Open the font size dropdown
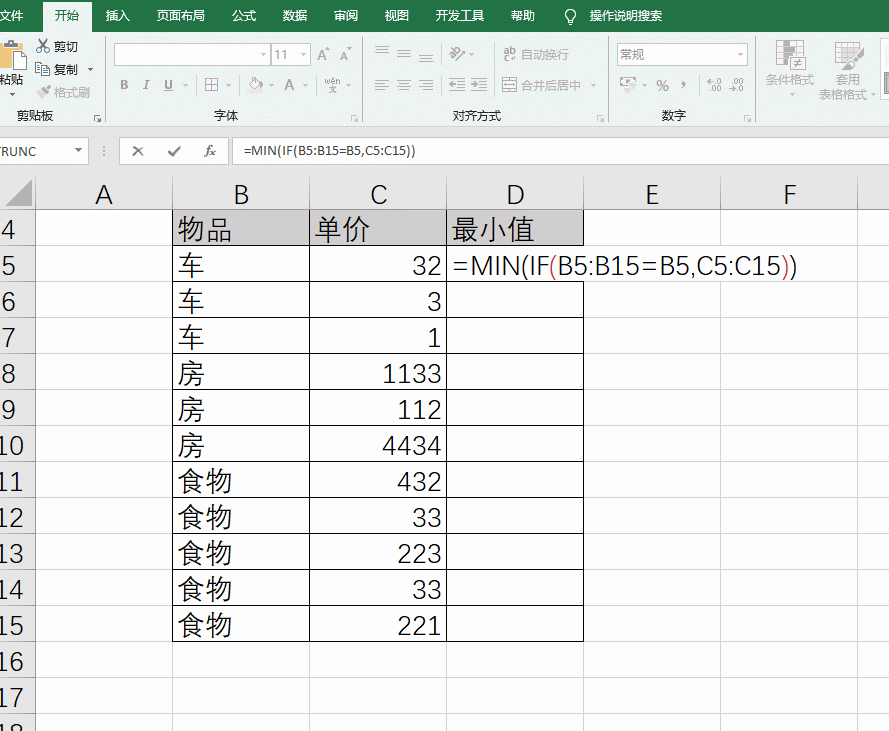Screen dimensions: 889x731 304,54
